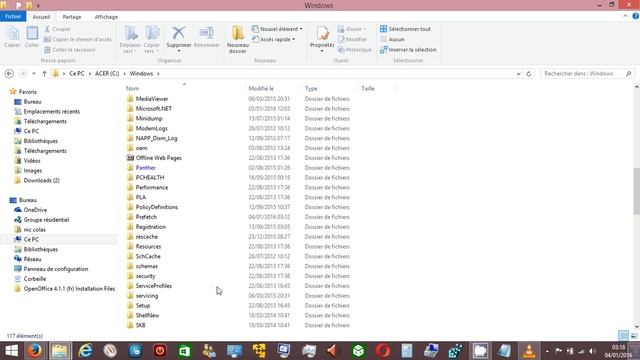The height and width of the screenshot is (360, 640).
Task: Click the Couper scissors command
Action: 57,29
